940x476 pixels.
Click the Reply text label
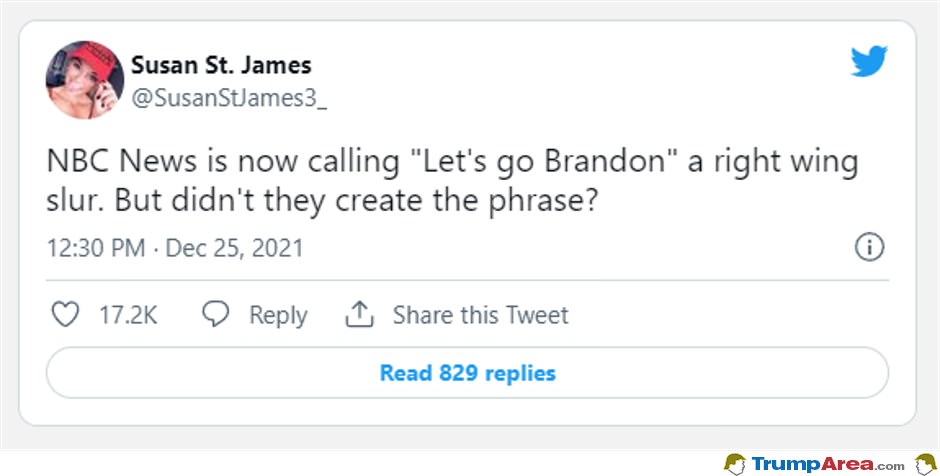[278, 315]
